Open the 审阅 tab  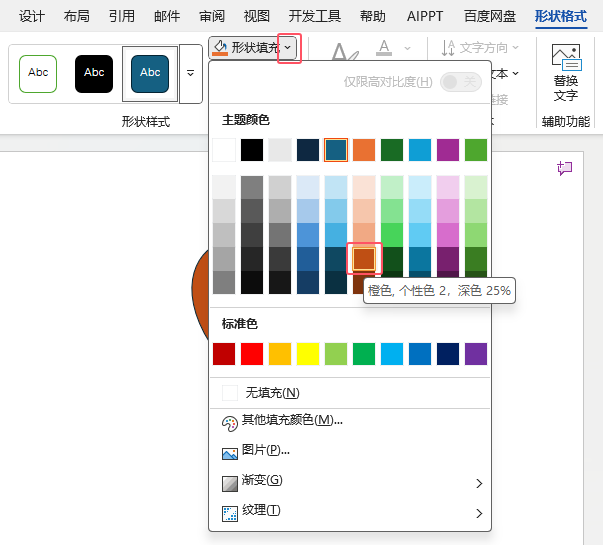click(x=212, y=16)
